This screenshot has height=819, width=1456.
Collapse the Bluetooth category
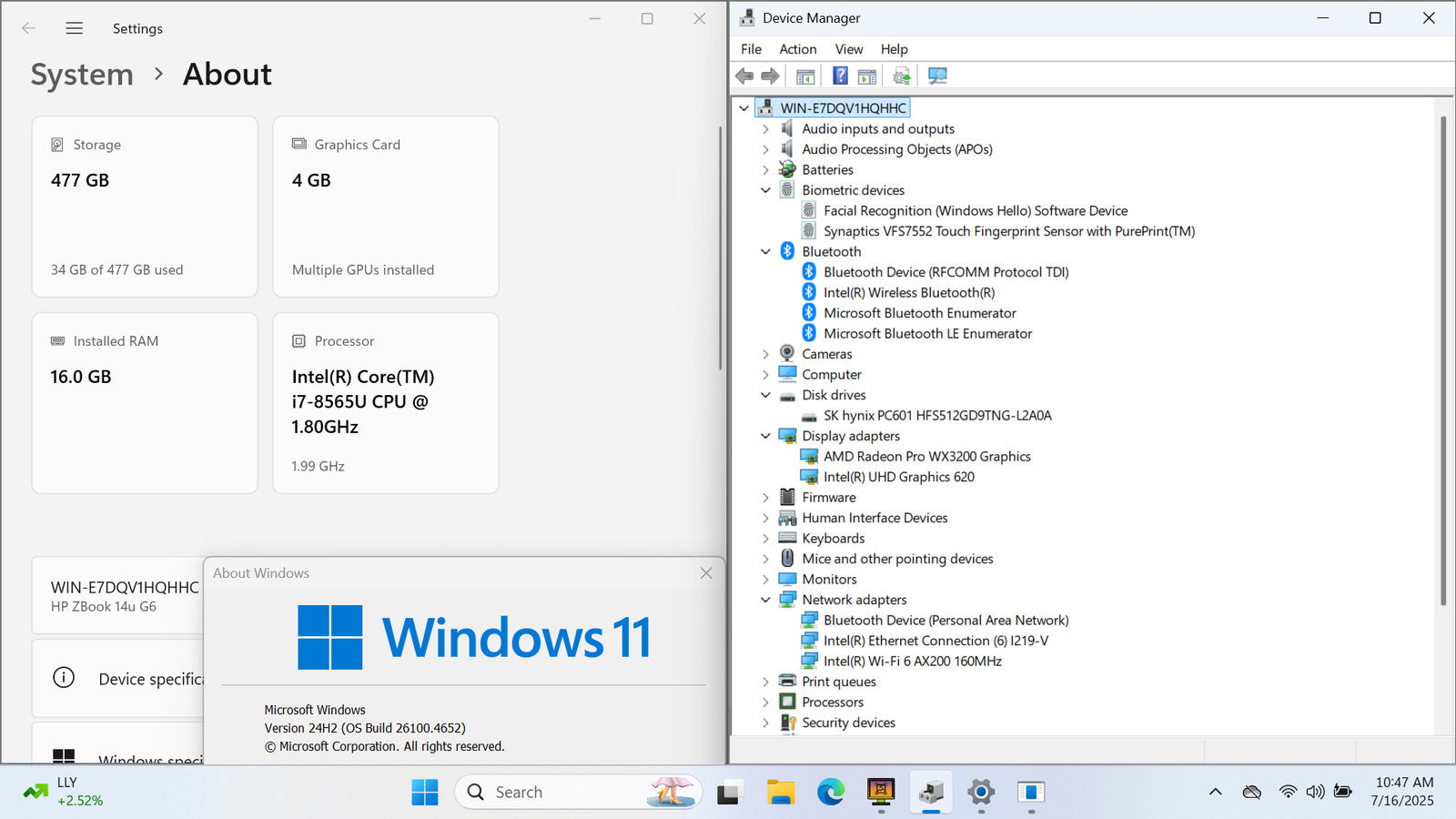coord(765,252)
